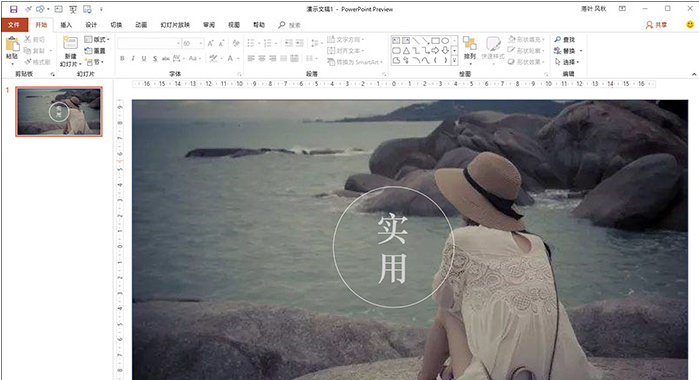The image size is (699, 380).
Task: Switch to the 插入 Insert tab
Action: 66,25
